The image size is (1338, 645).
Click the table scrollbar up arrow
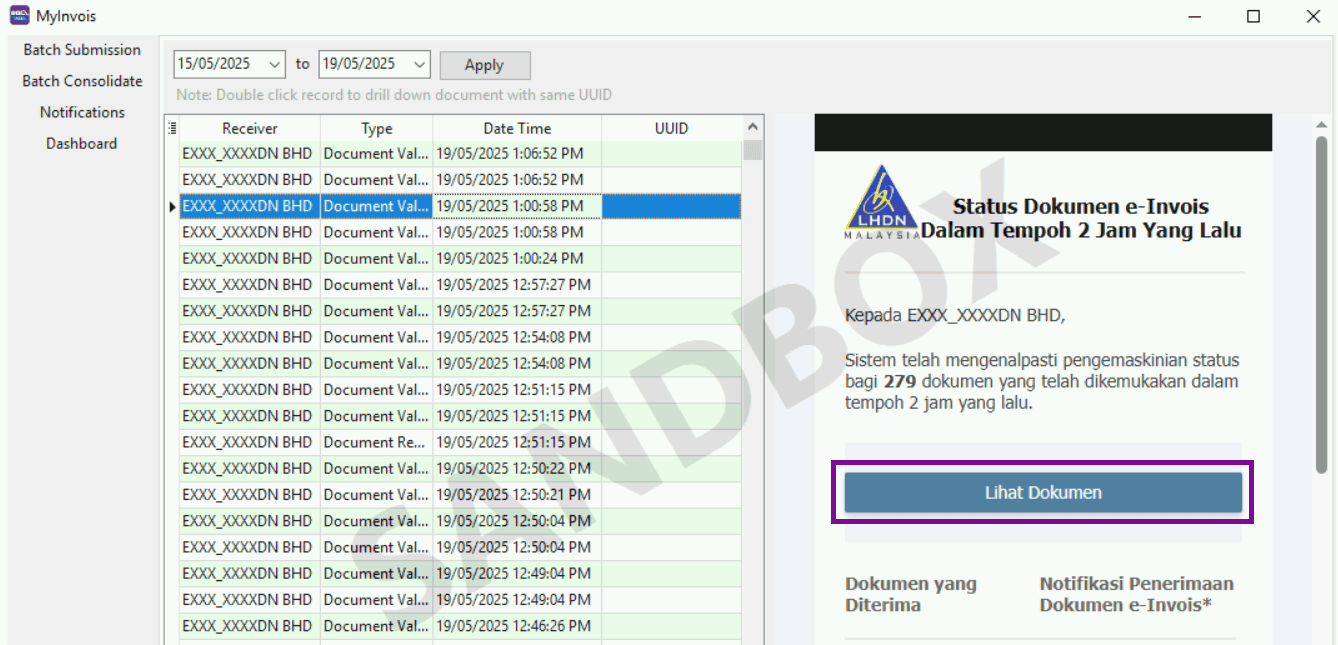(x=753, y=128)
